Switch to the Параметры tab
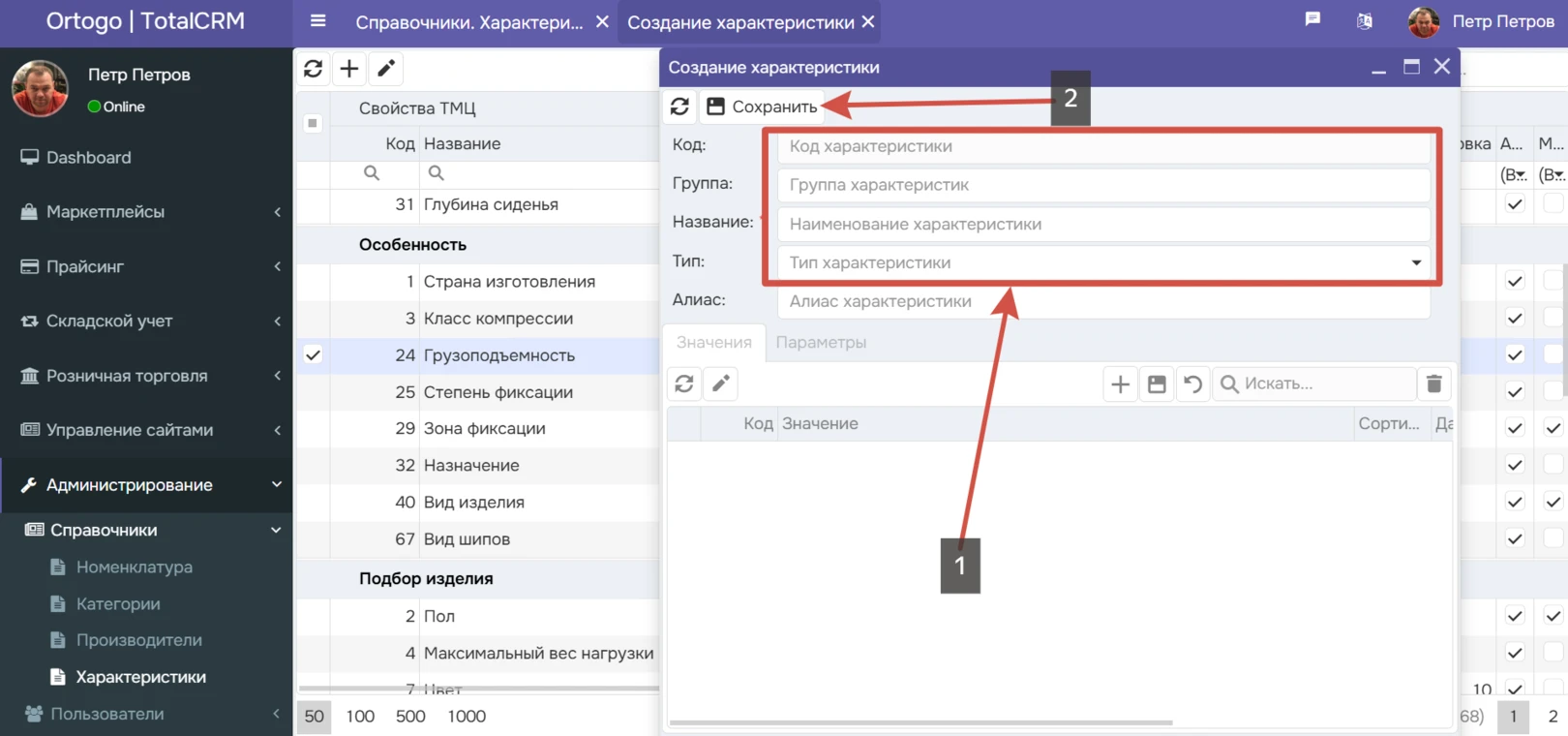Image resolution: width=1568 pixels, height=736 pixels. tap(821, 342)
